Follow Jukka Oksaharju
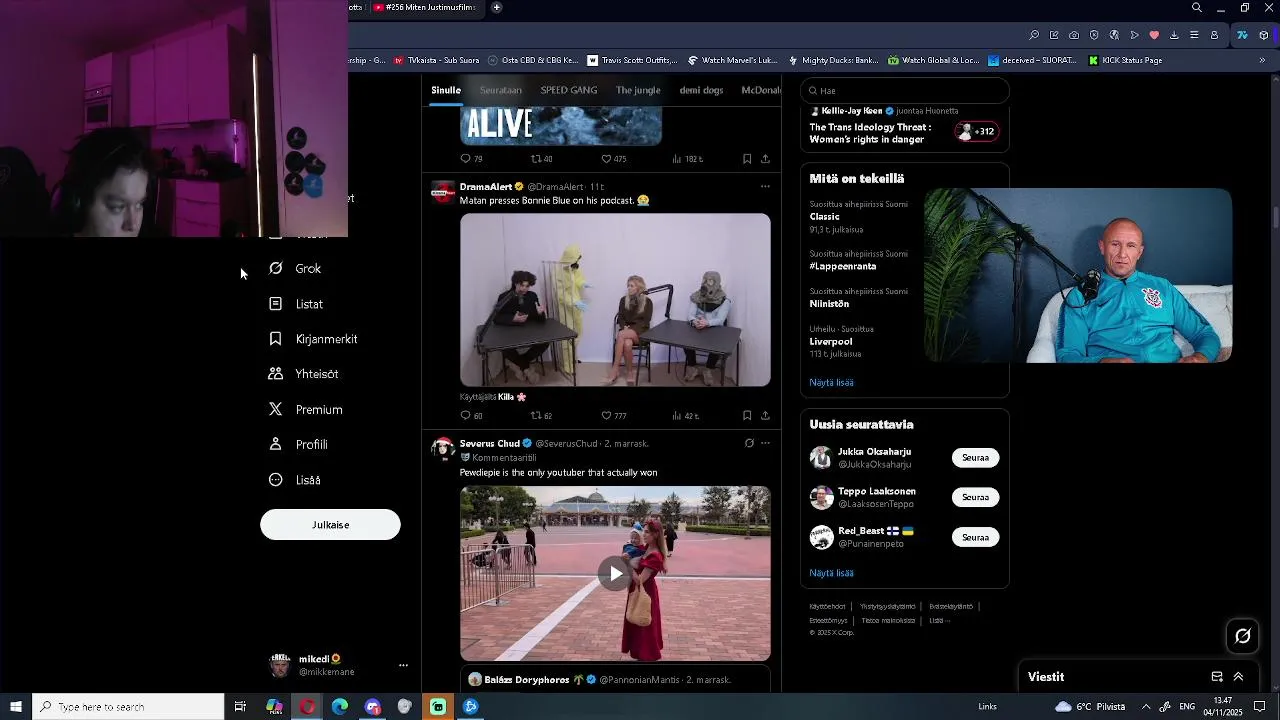This screenshot has width=1280, height=720. pyautogui.click(x=975, y=458)
